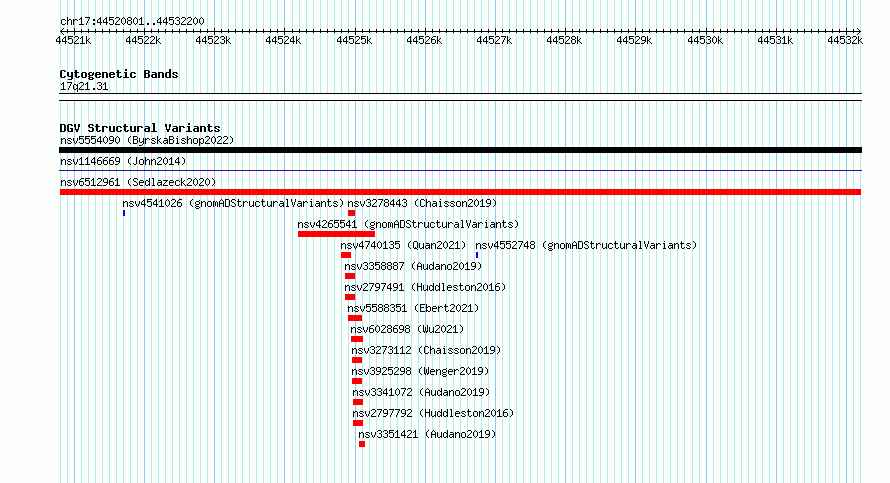Select red glyph under nsv6028698
This screenshot has width=890, height=483.
coord(356,339)
